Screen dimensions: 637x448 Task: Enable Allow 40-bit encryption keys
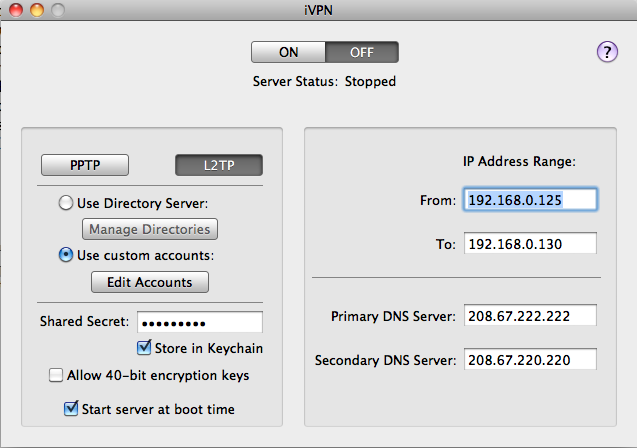56,375
